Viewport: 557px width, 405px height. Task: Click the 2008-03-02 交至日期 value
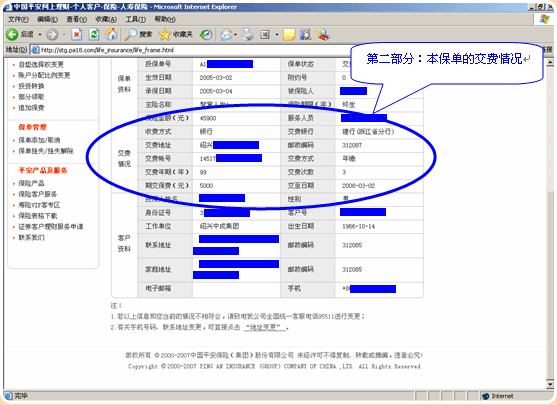(358, 186)
